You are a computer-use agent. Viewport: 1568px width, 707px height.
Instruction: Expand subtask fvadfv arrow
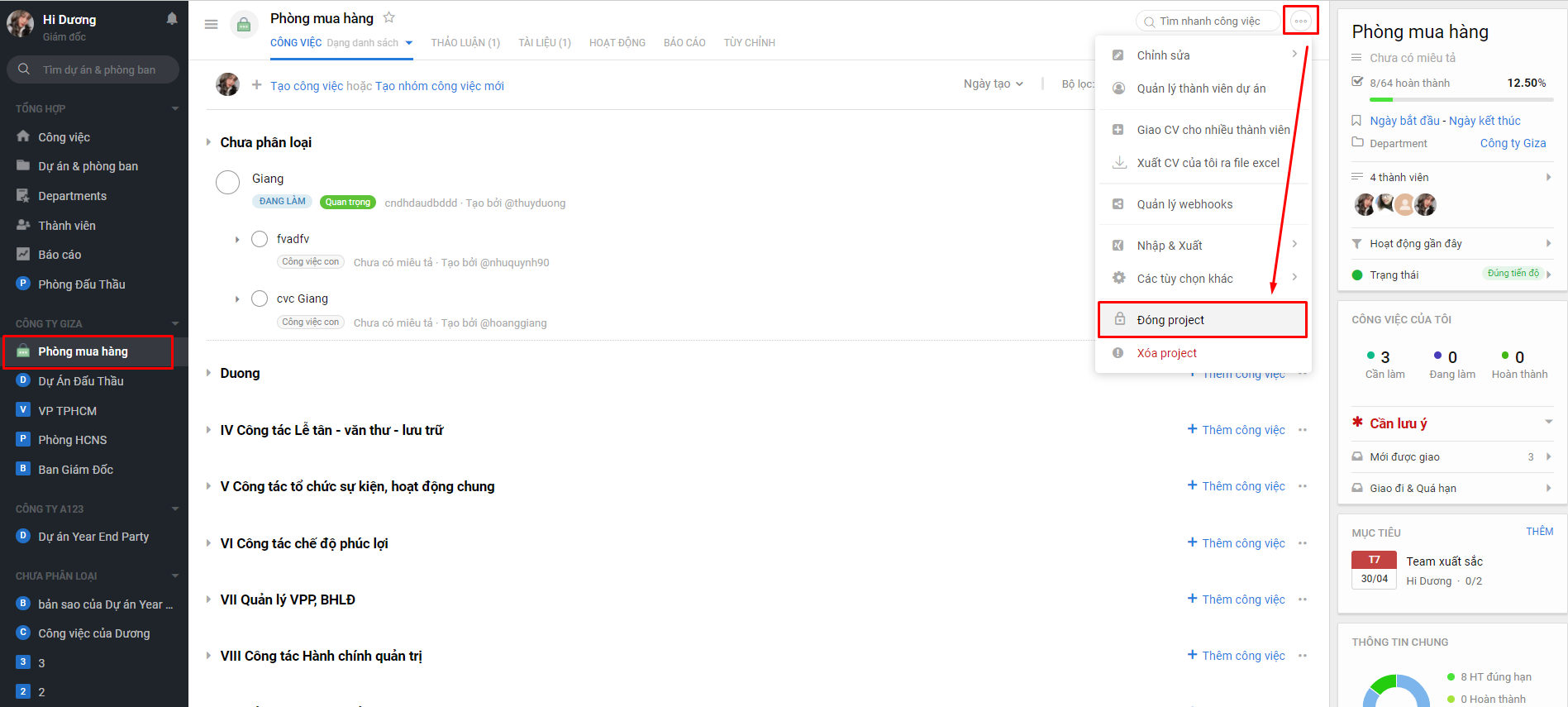coord(237,240)
